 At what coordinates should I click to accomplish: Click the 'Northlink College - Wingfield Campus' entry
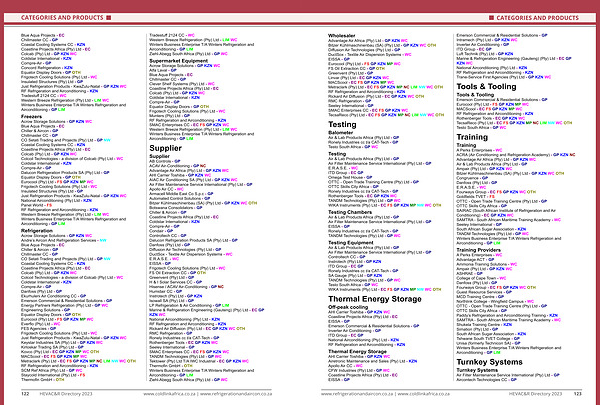pyautogui.click(x=495, y=301)
